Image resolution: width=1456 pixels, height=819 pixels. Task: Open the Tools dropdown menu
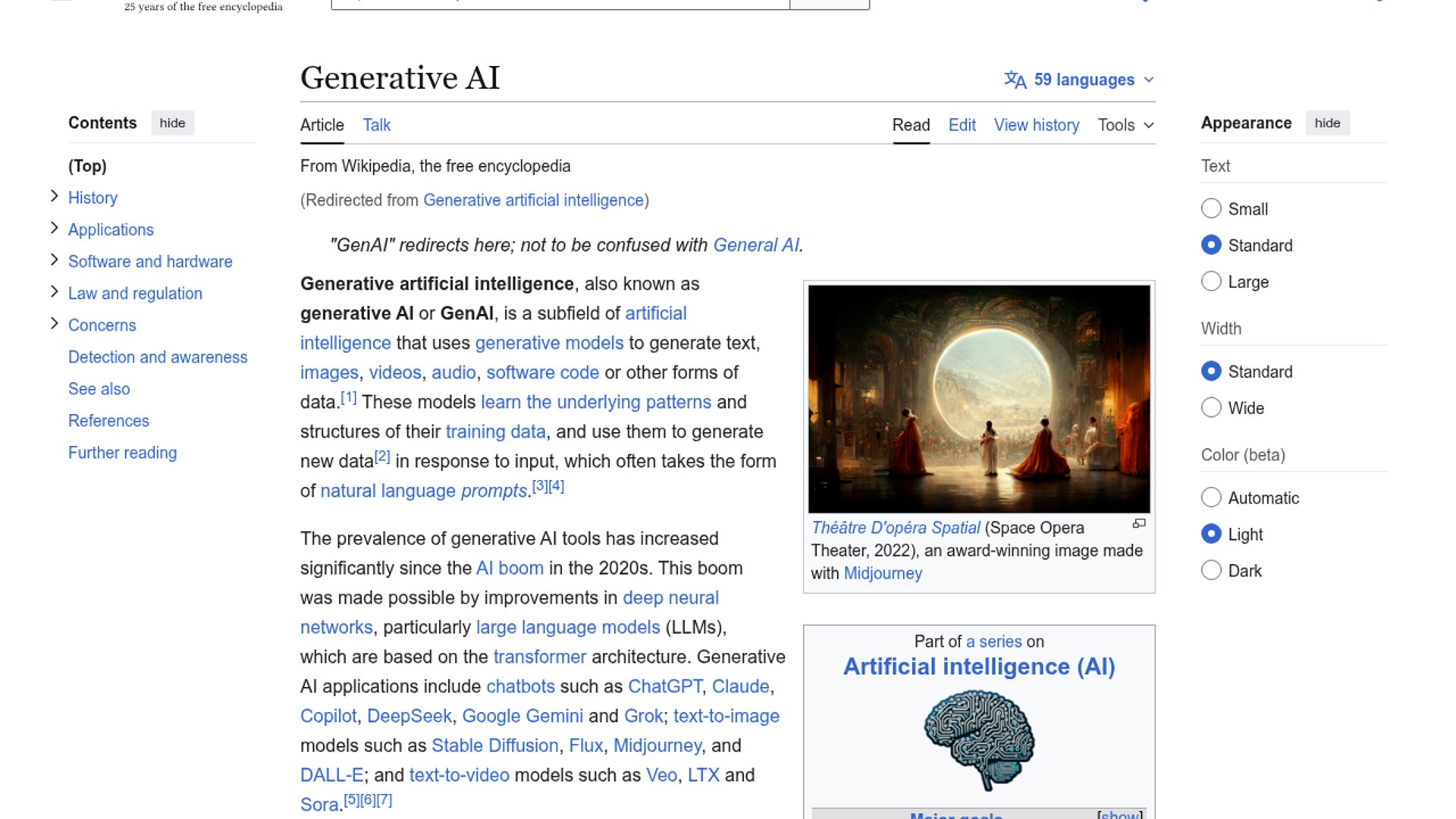point(1125,125)
